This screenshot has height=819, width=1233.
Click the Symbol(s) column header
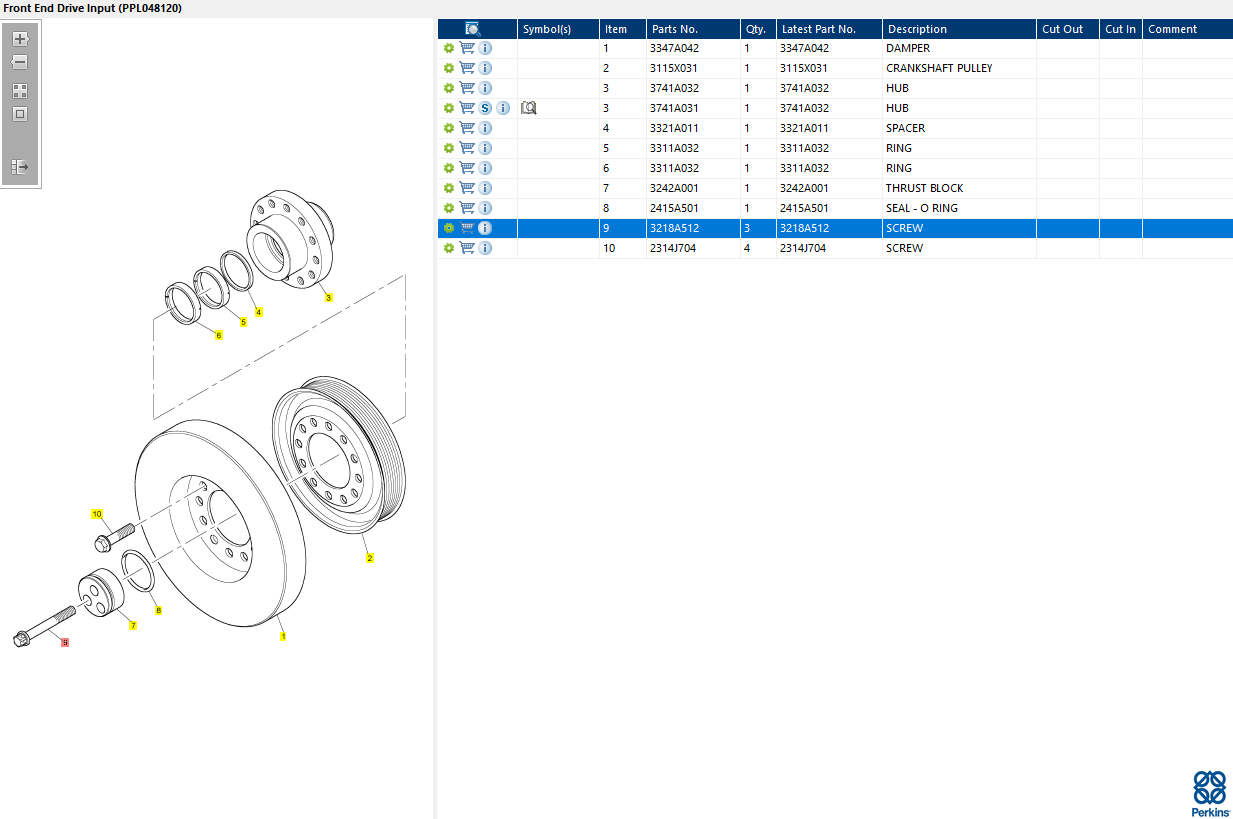(x=558, y=29)
